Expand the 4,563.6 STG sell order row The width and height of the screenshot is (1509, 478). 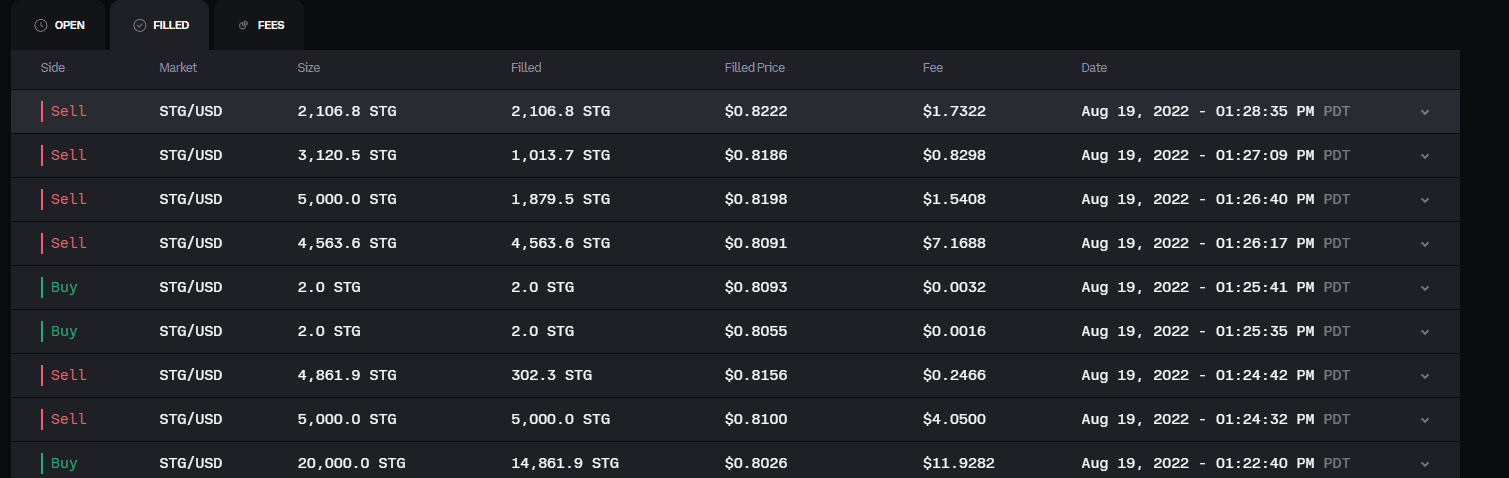tap(1425, 244)
